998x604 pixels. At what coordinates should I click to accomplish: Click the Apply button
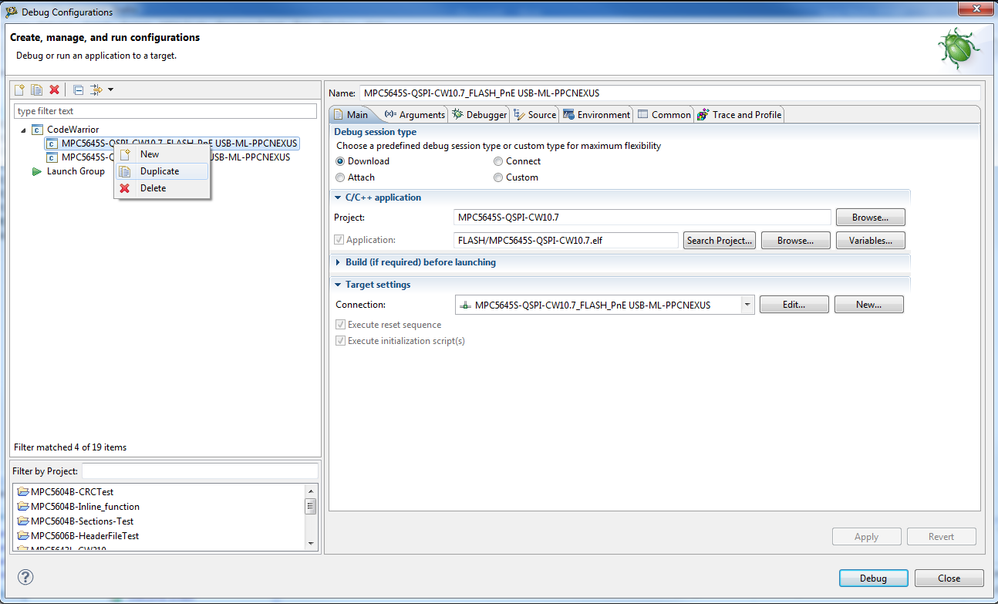coord(866,537)
